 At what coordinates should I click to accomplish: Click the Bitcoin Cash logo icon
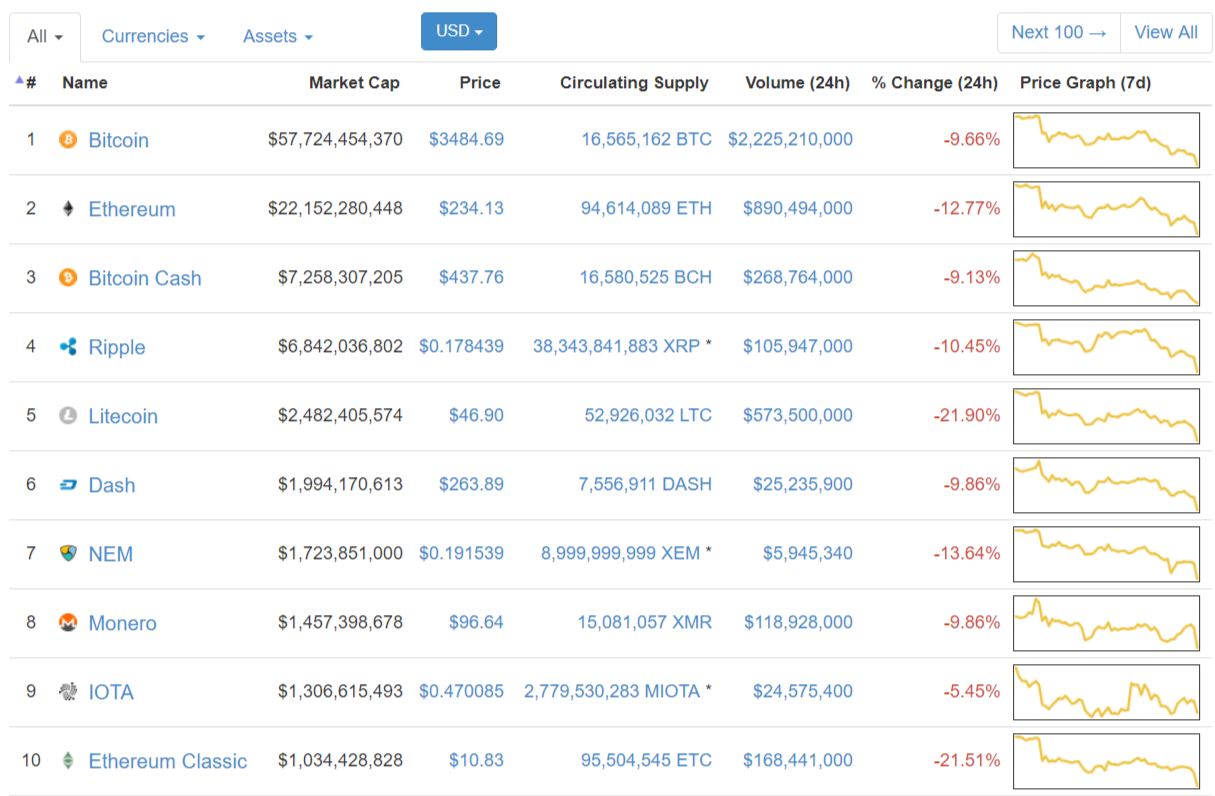(68, 277)
